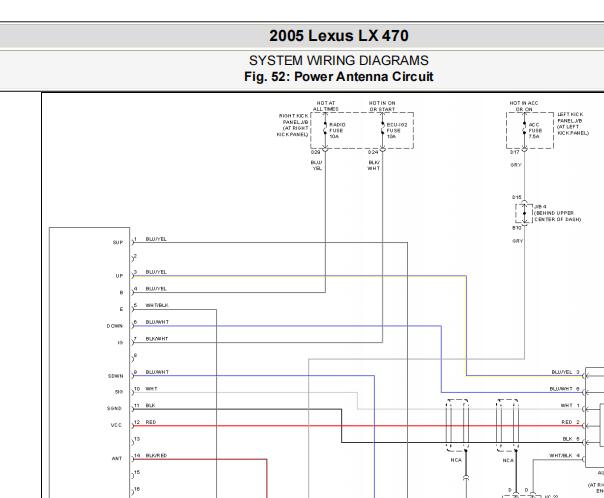604x498 pixels.
Task: Click 'BLU/YEL 3' label on right connector
Action: [565, 372]
